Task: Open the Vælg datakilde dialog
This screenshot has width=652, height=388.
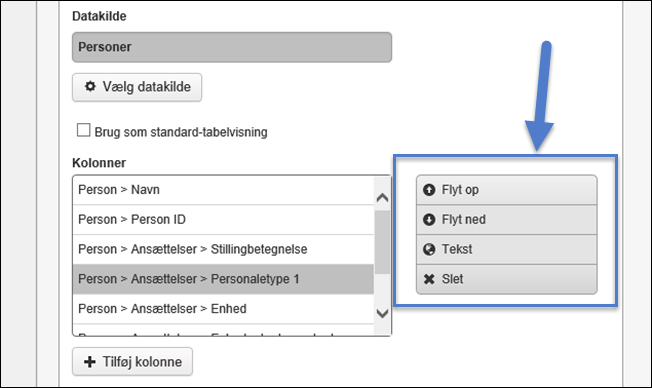Action: [x=137, y=87]
